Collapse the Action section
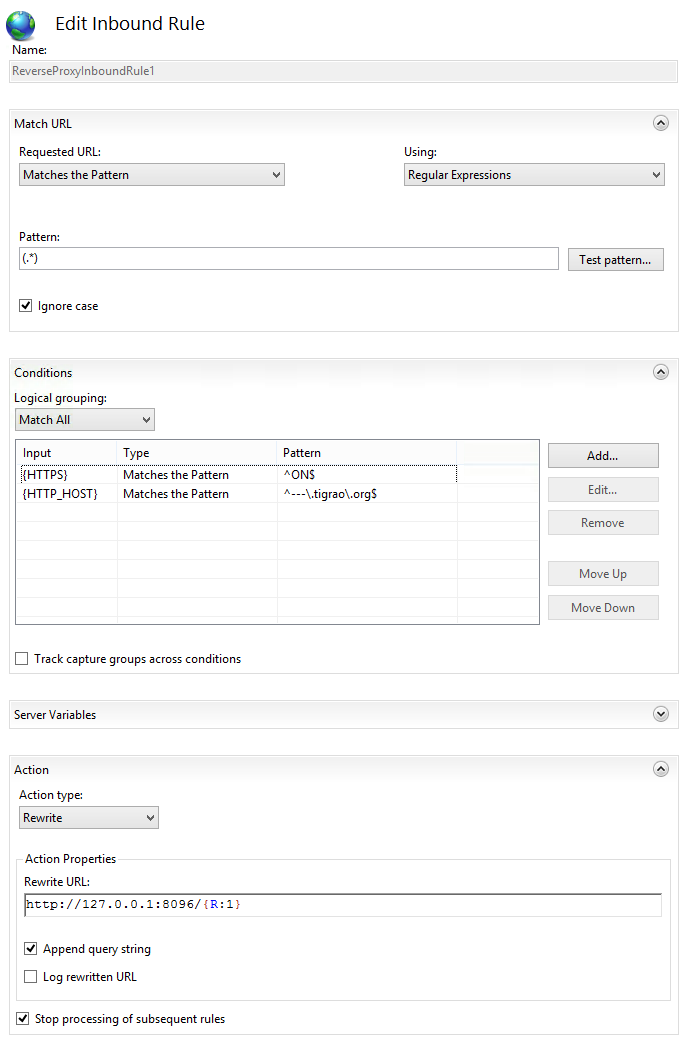 [660, 769]
